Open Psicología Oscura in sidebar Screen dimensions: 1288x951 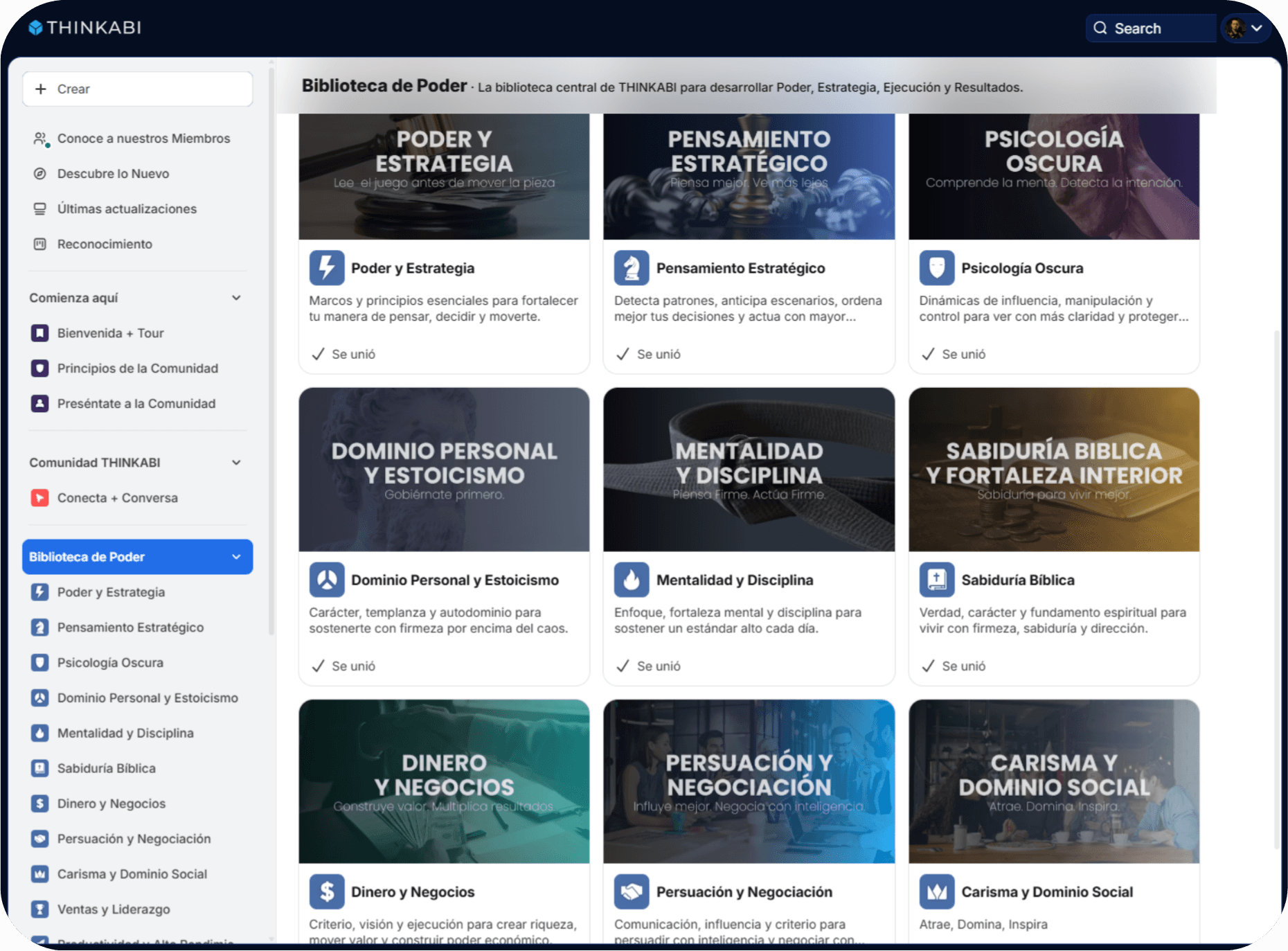coord(137,663)
